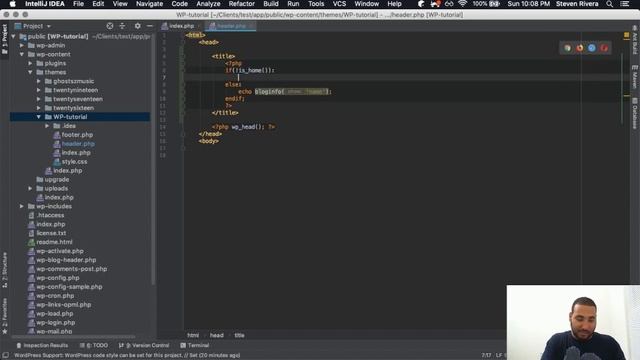This screenshot has height=360, width=640.
Task: Open the Maven side panel
Action: click(x=635, y=77)
